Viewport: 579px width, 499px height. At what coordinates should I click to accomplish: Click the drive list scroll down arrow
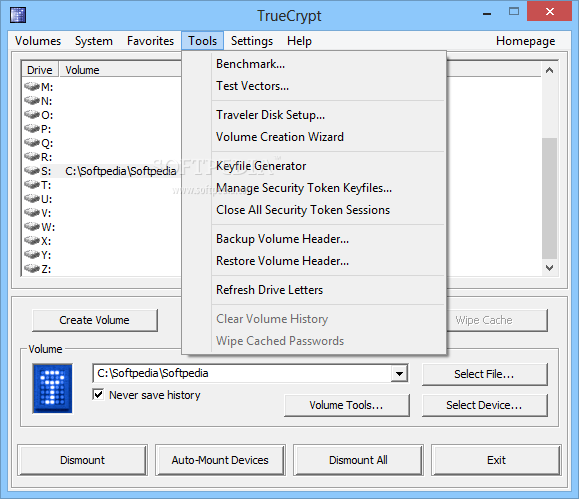click(x=549, y=268)
